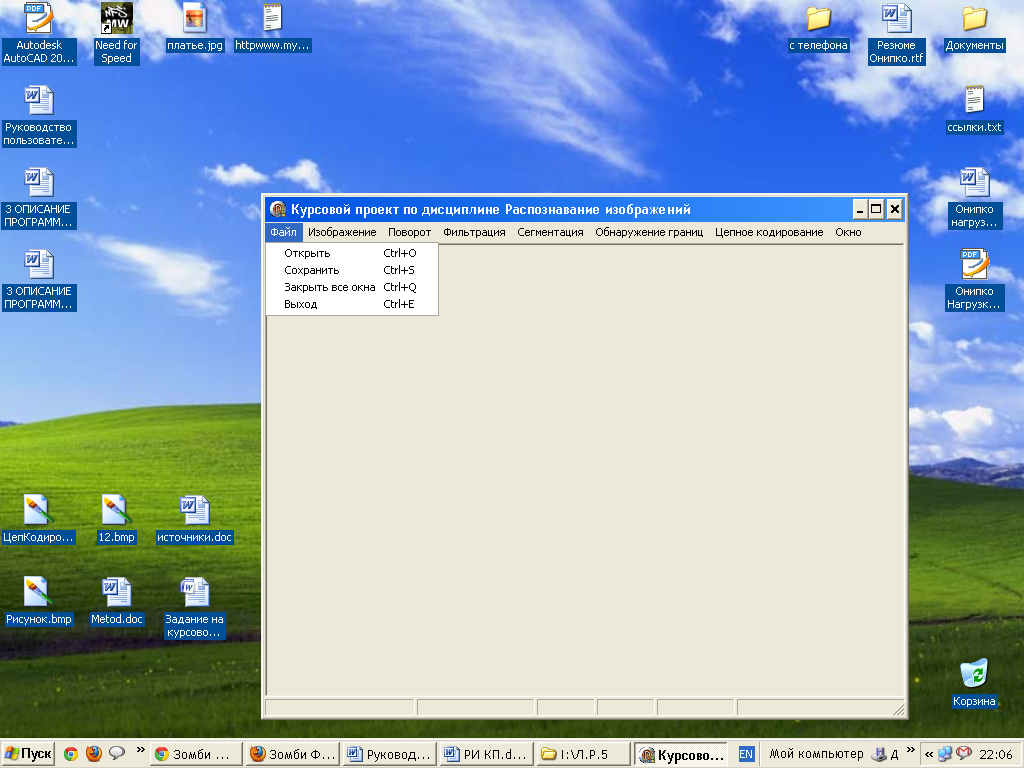Select the Руководство пользовате… Word document icon
Viewport: 1024px width, 768px height.
(x=39, y=116)
